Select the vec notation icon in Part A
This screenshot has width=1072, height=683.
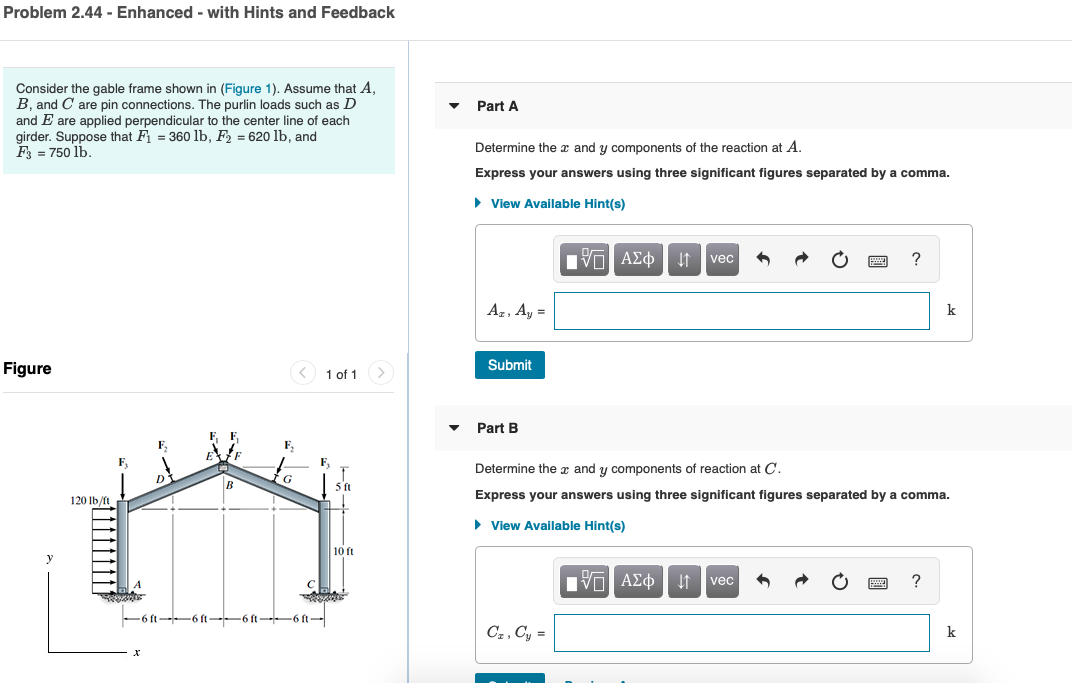(x=721, y=258)
